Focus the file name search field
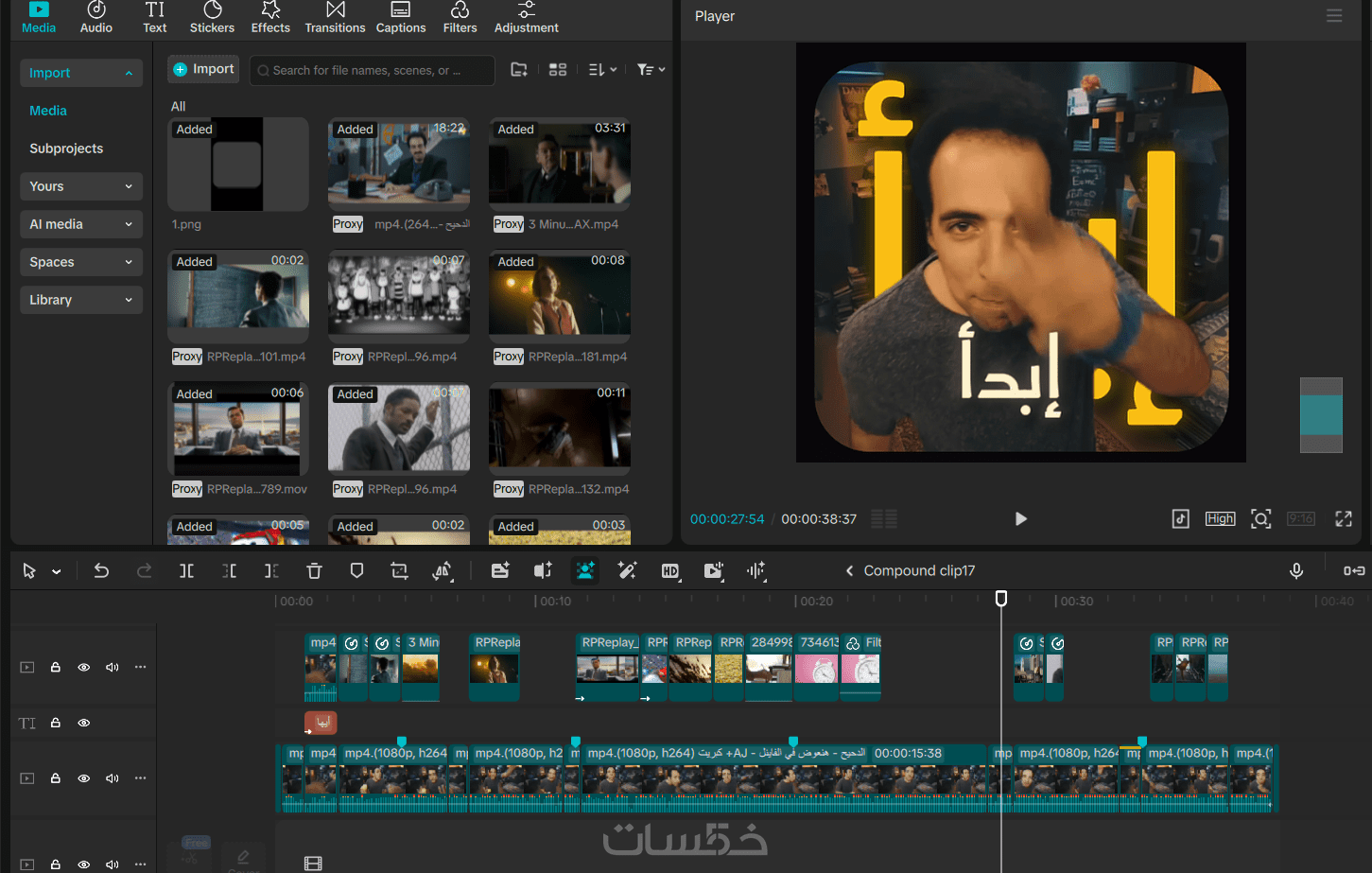The width and height of the screenshot is (1372, 873). pos(372,70)
